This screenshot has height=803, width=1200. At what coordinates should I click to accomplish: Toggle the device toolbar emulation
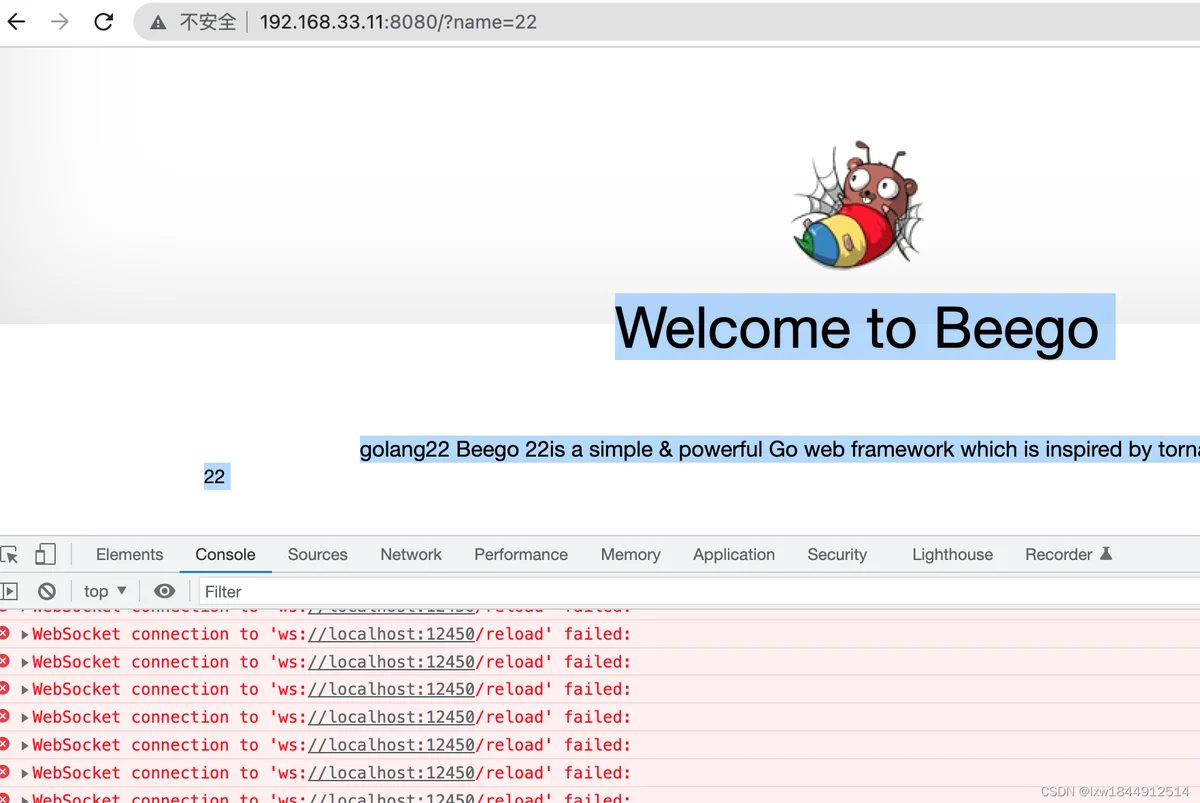pyautogui.click(x=45, y=554)
